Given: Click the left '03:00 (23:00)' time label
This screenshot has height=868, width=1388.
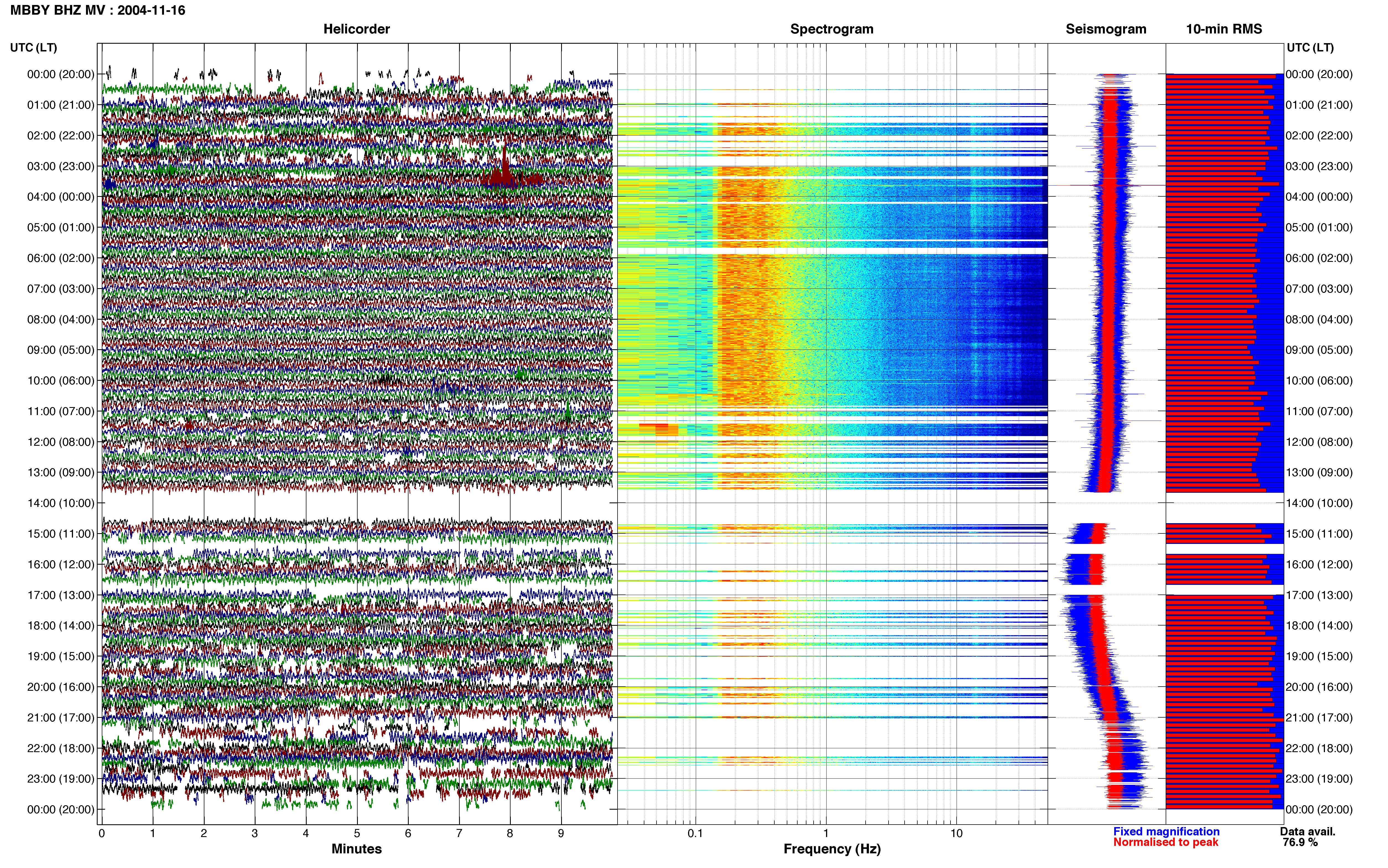Looking at the screenshot, I should [x=61, y=166].
